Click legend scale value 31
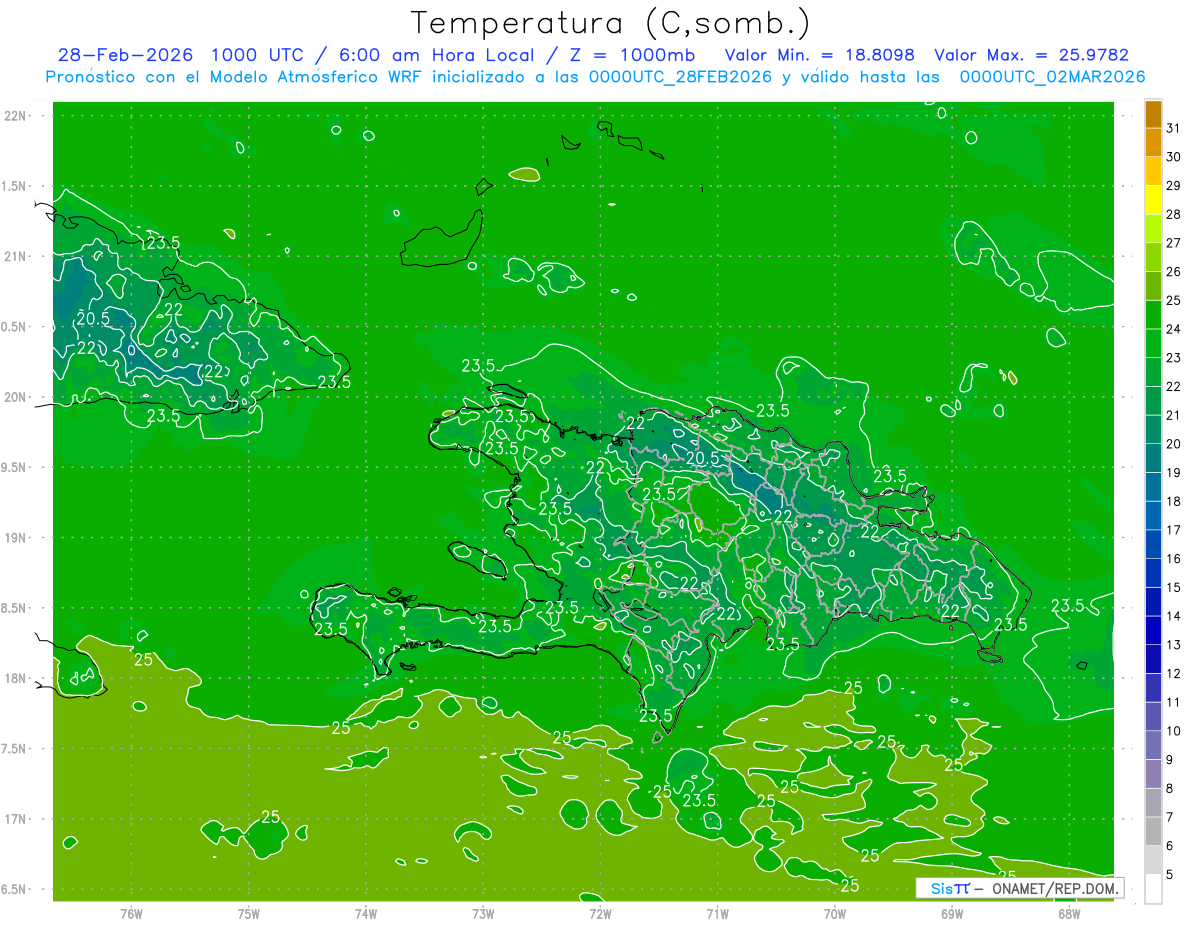The image size is (1200, 927). tap(1173, 128)
